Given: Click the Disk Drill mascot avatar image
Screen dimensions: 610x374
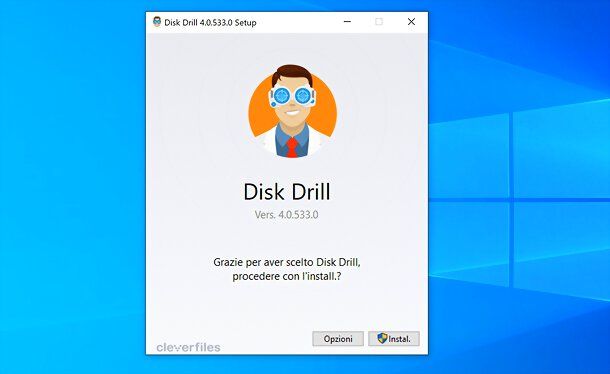Looking at the screenshot, I should (293, 111).
